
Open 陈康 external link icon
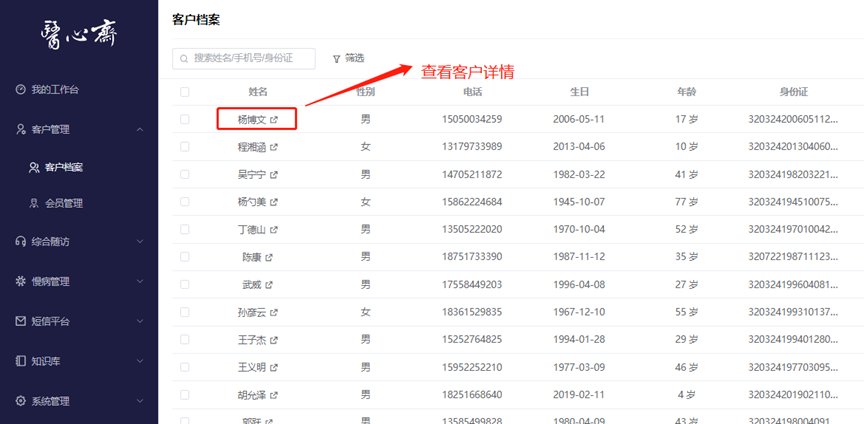coord(269,257)
